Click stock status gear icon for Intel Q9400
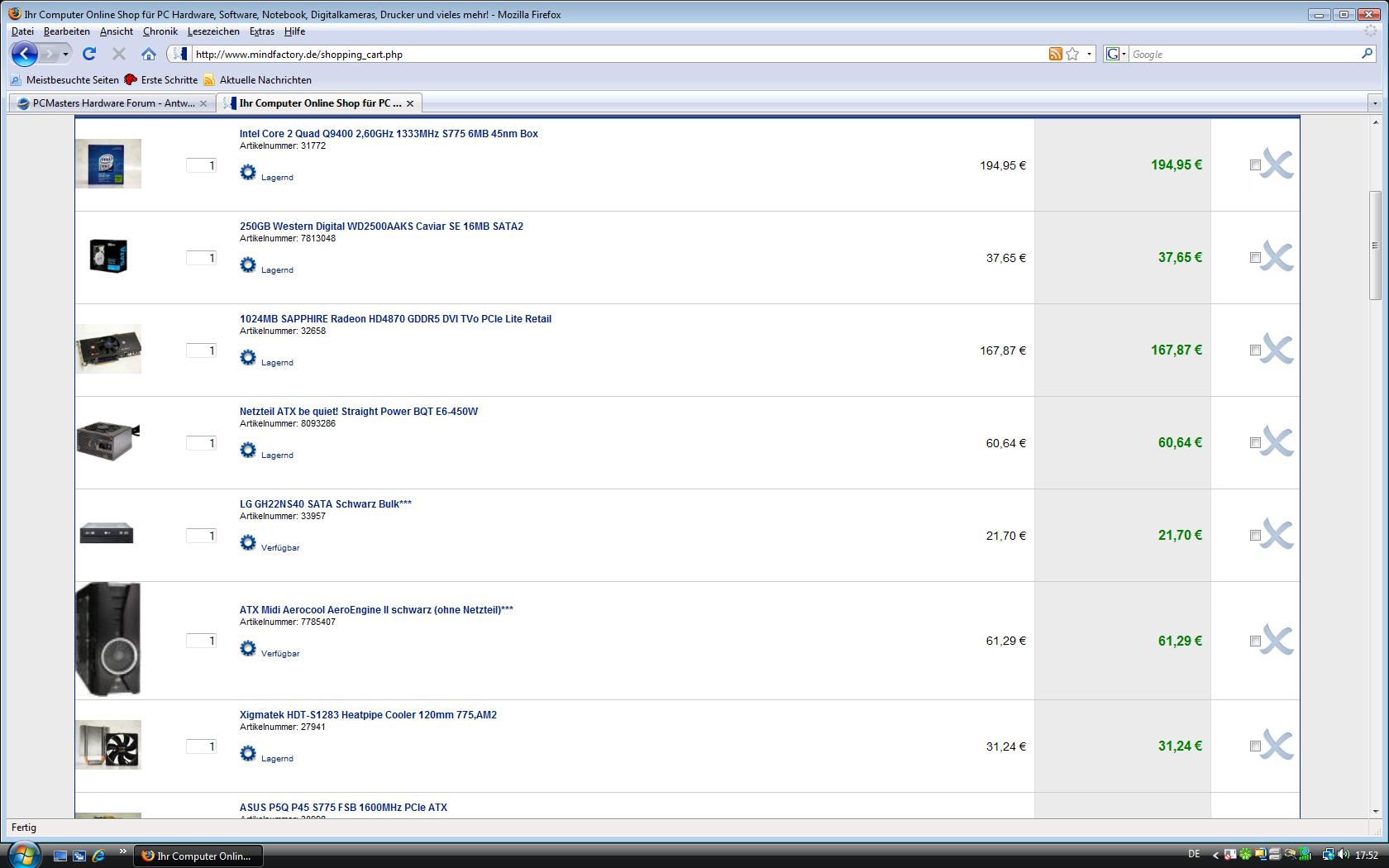This screenshot has height=868, width=1389. pyautogui.click(x=248, y=172)
